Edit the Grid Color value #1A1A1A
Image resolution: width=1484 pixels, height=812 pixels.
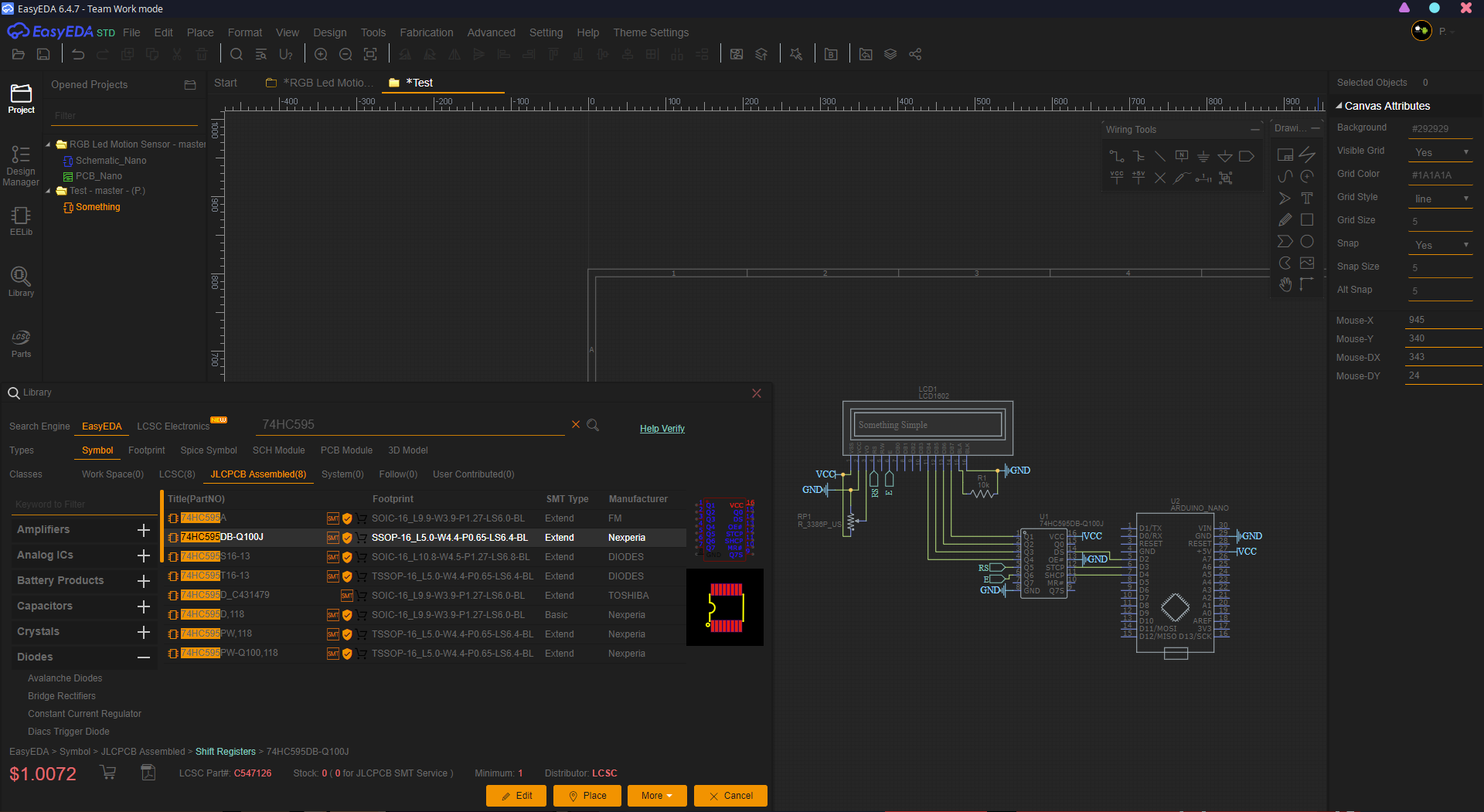pos(1441,175)
